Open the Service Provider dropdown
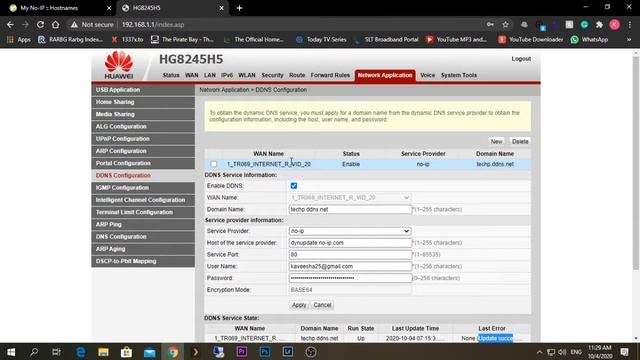The height and width of the screenshot is (360, 640). click(x=350, y=231)
